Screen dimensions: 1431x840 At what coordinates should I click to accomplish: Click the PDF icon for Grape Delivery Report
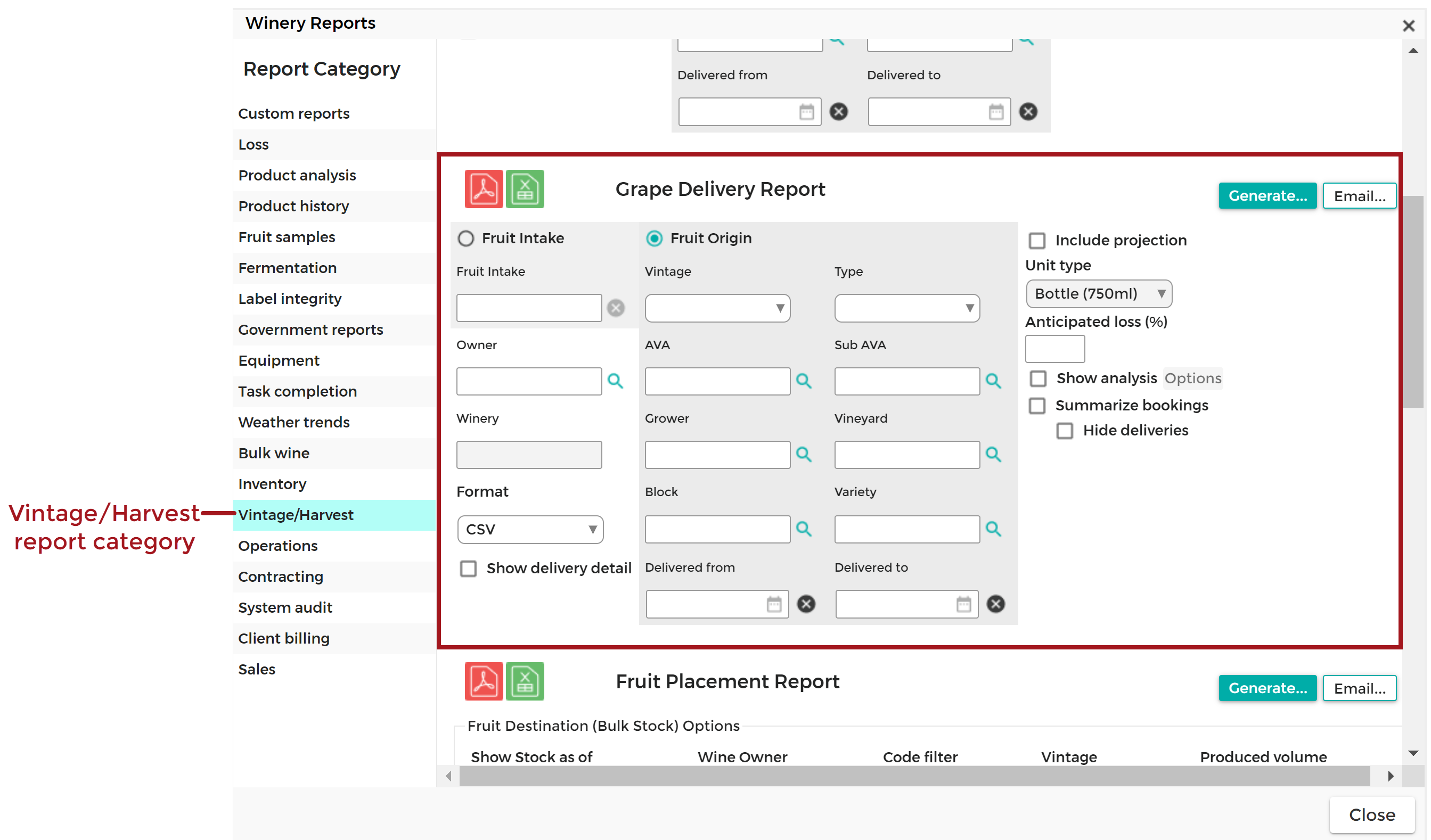[484, 189]
